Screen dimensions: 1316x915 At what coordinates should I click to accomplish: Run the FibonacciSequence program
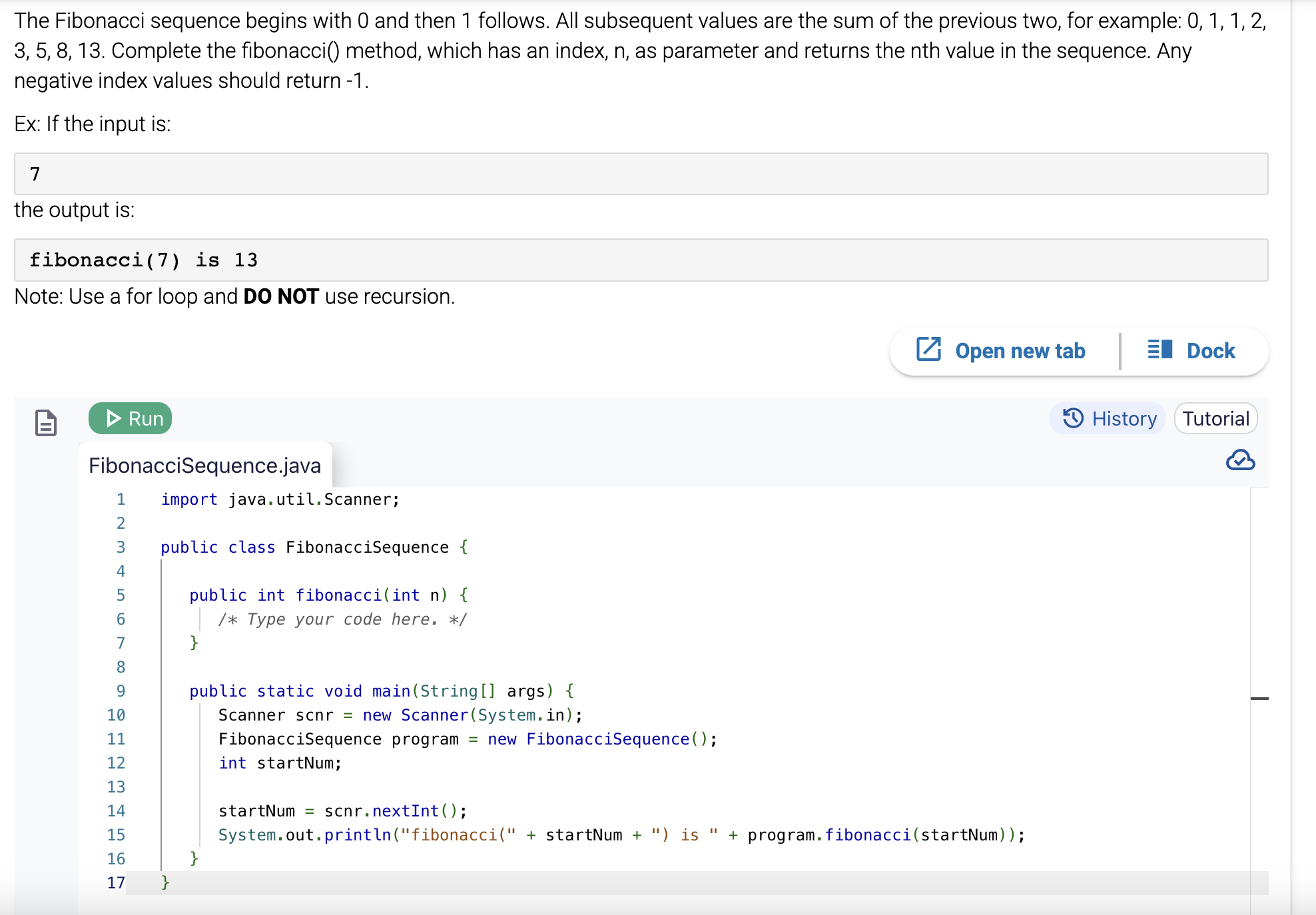pos(130,418)
